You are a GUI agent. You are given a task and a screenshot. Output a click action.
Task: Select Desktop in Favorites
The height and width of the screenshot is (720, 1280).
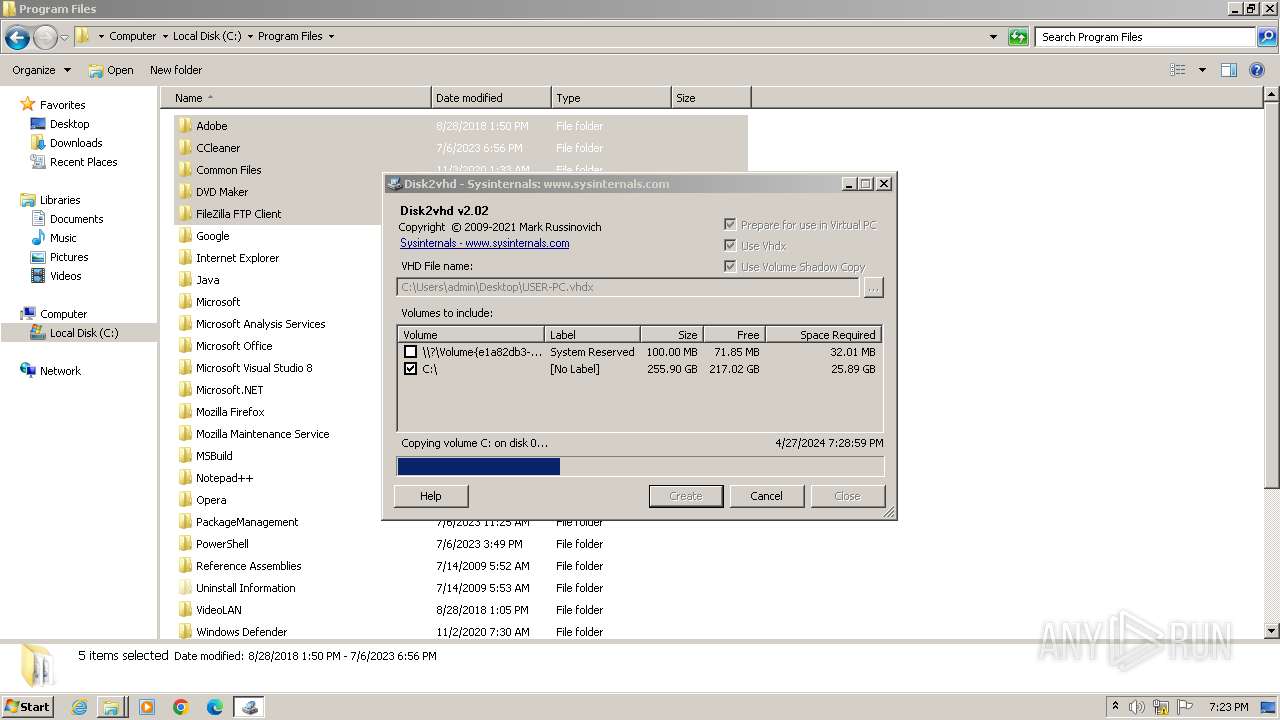(x=69, y=124)
